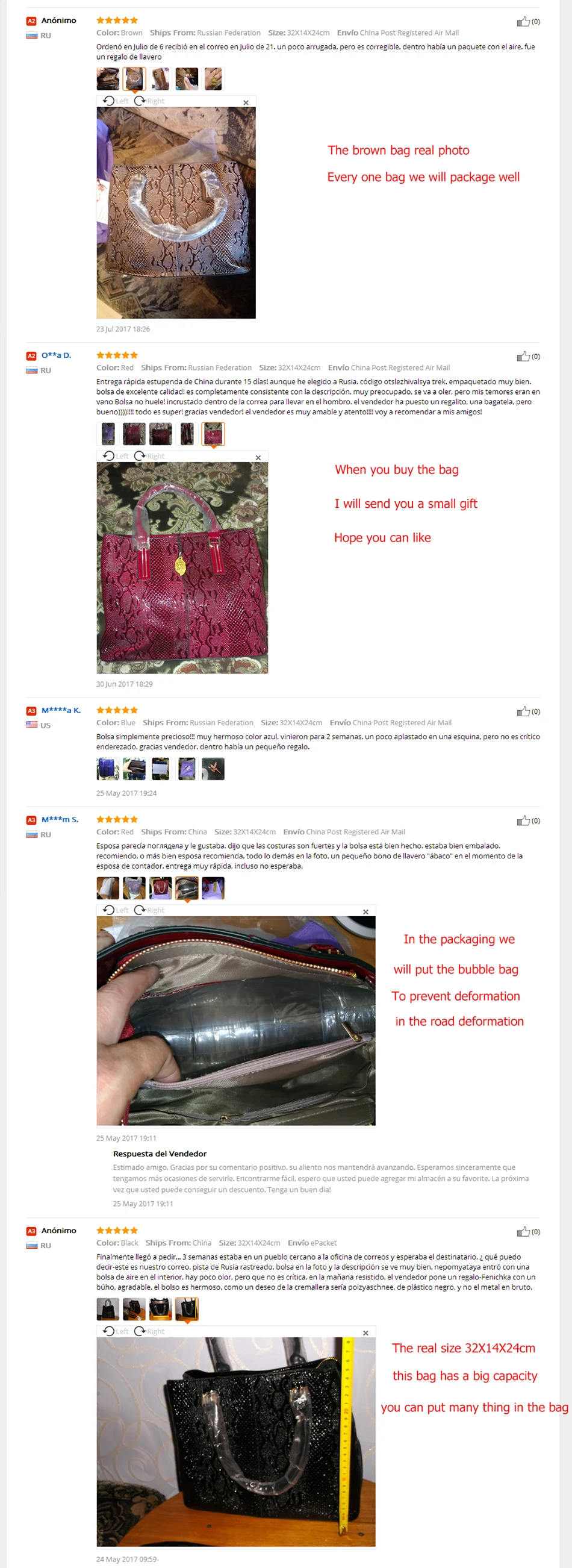
Task: Rotate the red bag photo right
Action: [149, 456]
